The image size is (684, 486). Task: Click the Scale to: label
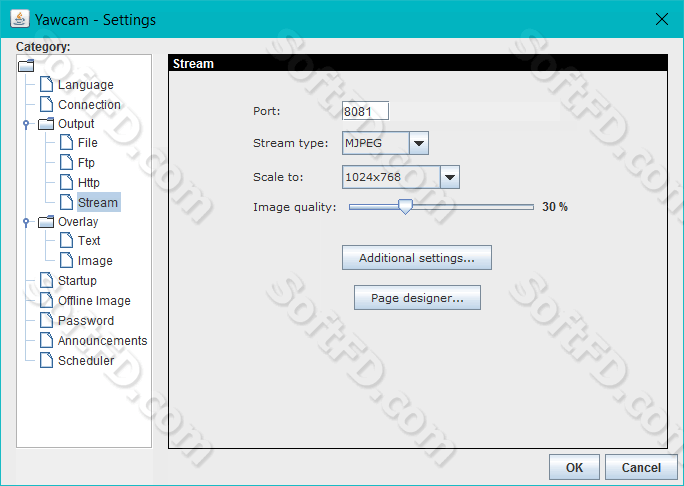click(278, 177)
